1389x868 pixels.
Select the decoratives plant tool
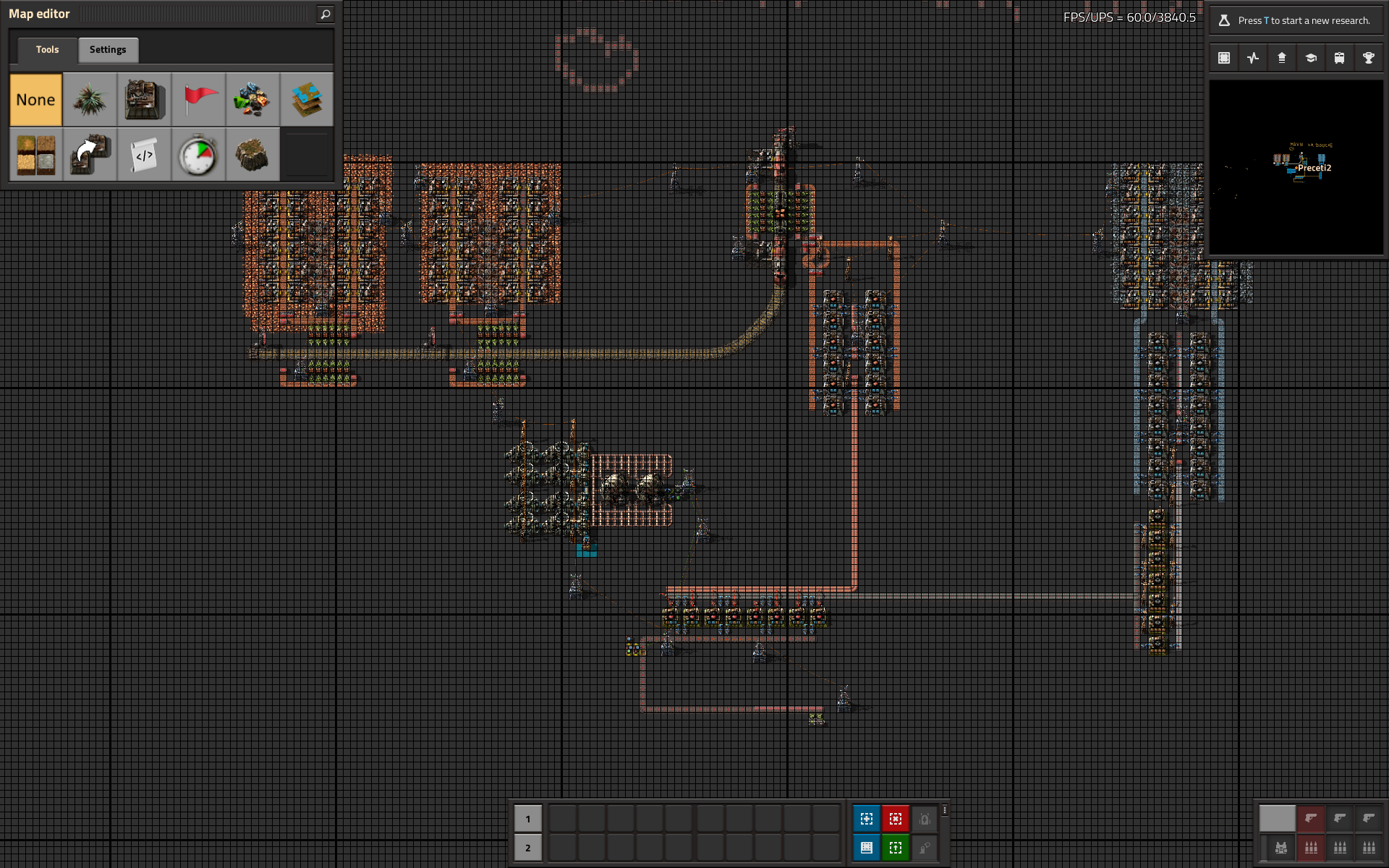click(x=90, y=100)
